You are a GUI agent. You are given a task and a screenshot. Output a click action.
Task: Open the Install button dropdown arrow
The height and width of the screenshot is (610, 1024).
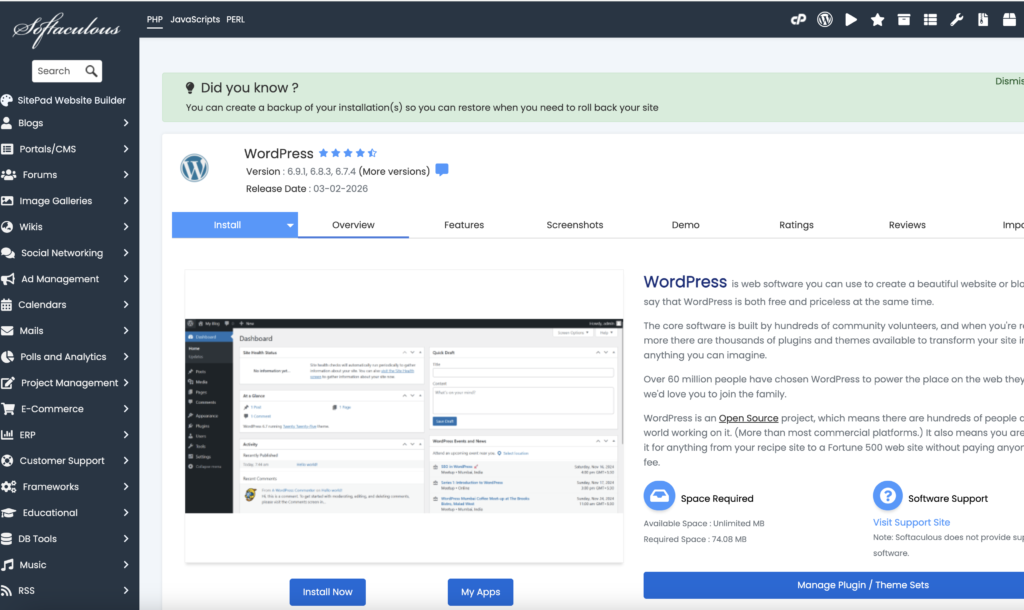[x=291, y=225]
